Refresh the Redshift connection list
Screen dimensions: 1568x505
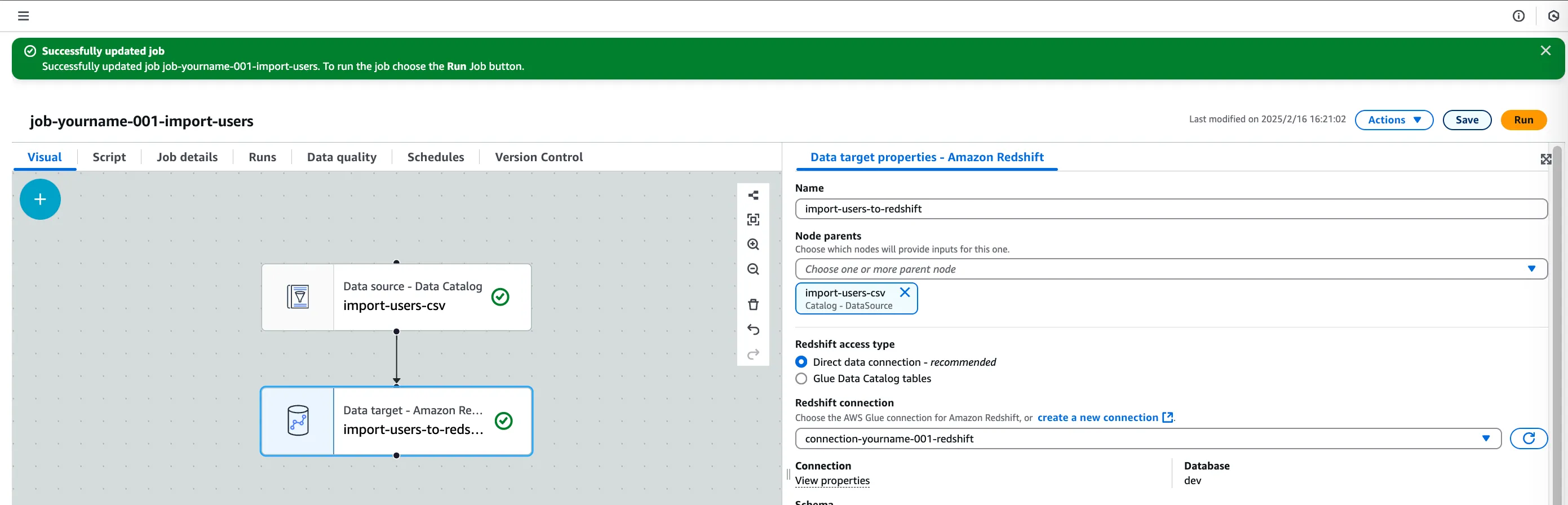(x=1528, y=438)
